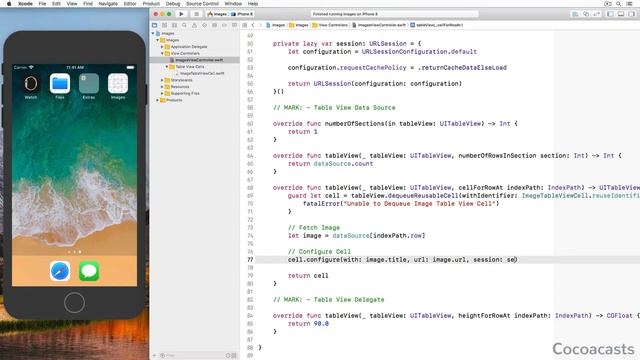Click the 'Table View Delegate' MARK comment
Viewport: 640px width, 360px height.
(x=329, y=300)
